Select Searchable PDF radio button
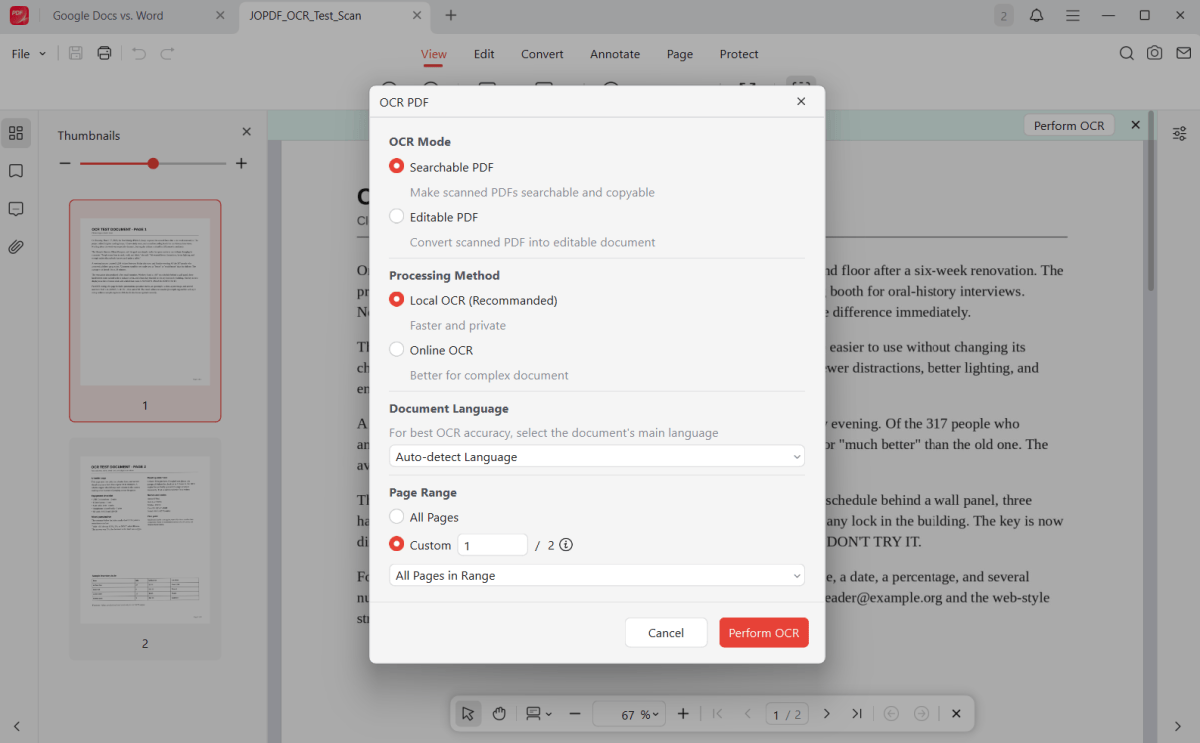 (x=397, y=167)
